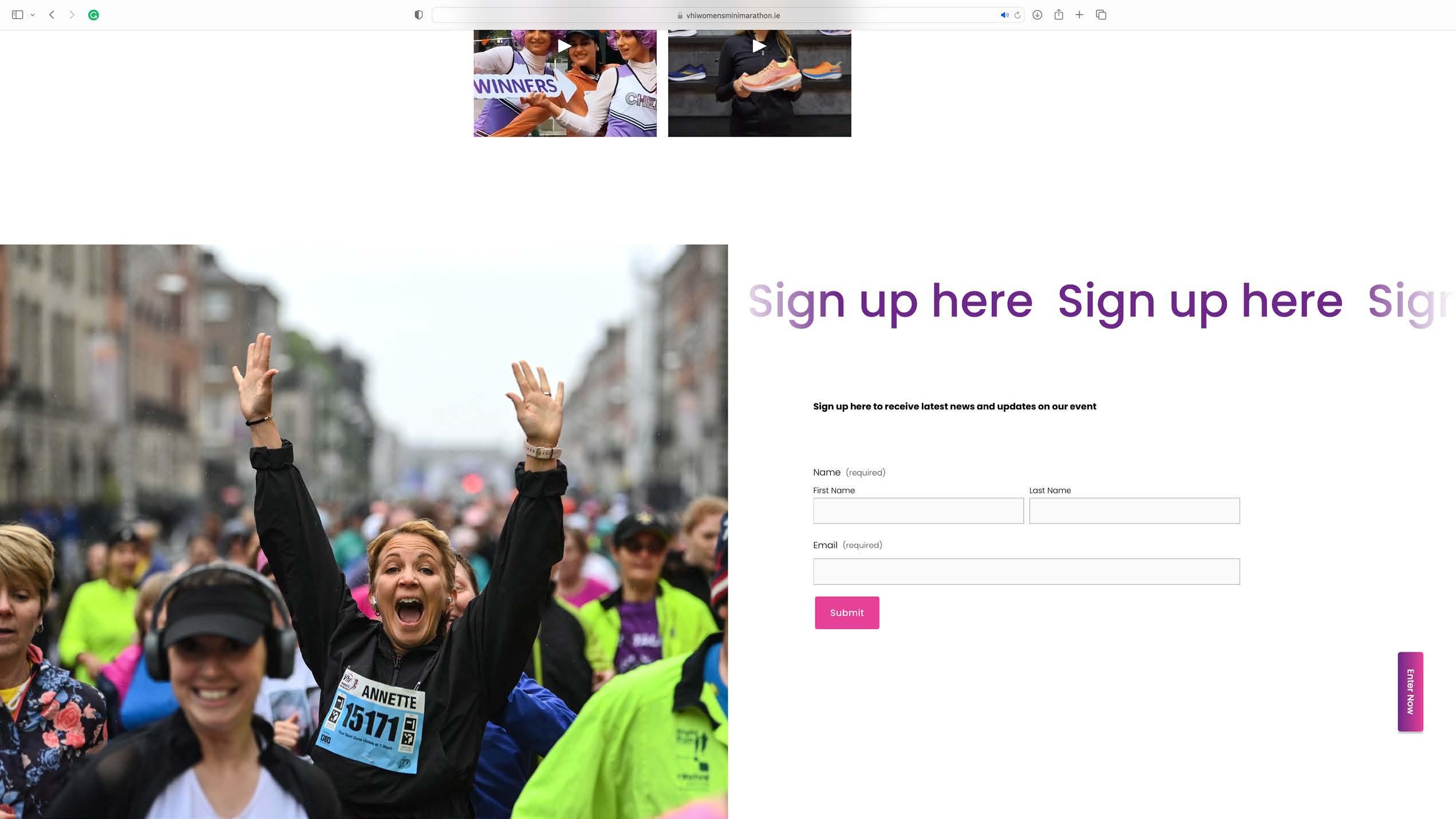Click the vhiwomensminimarathon.ie address bar
The image size is (1456, 819).
point(728,15)
